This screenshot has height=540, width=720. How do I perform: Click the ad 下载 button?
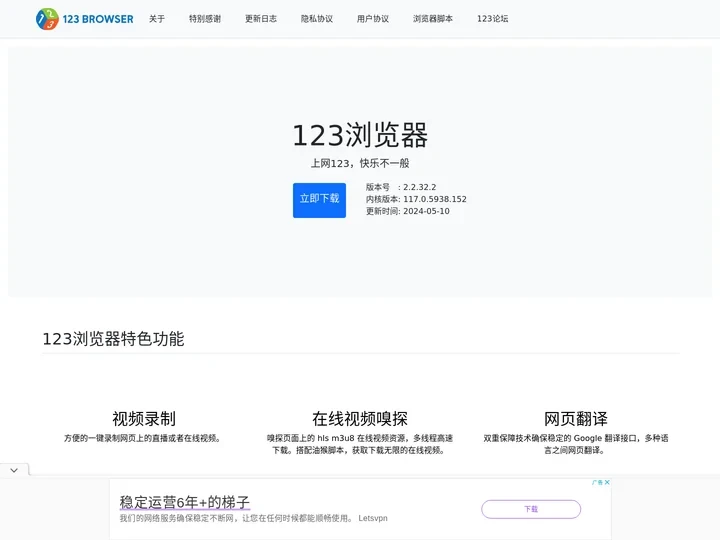[x=531, y=509]
